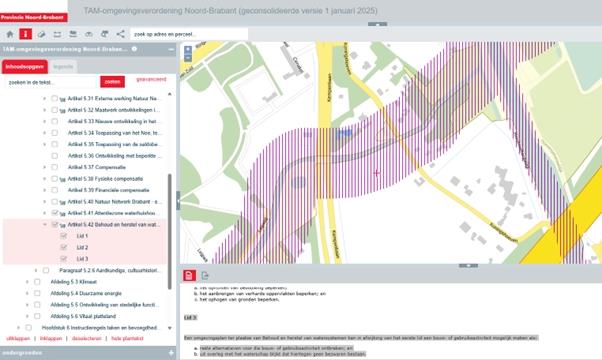Click the export document icon
This screenshot has height=360, width=602.
tap(205, 275)
